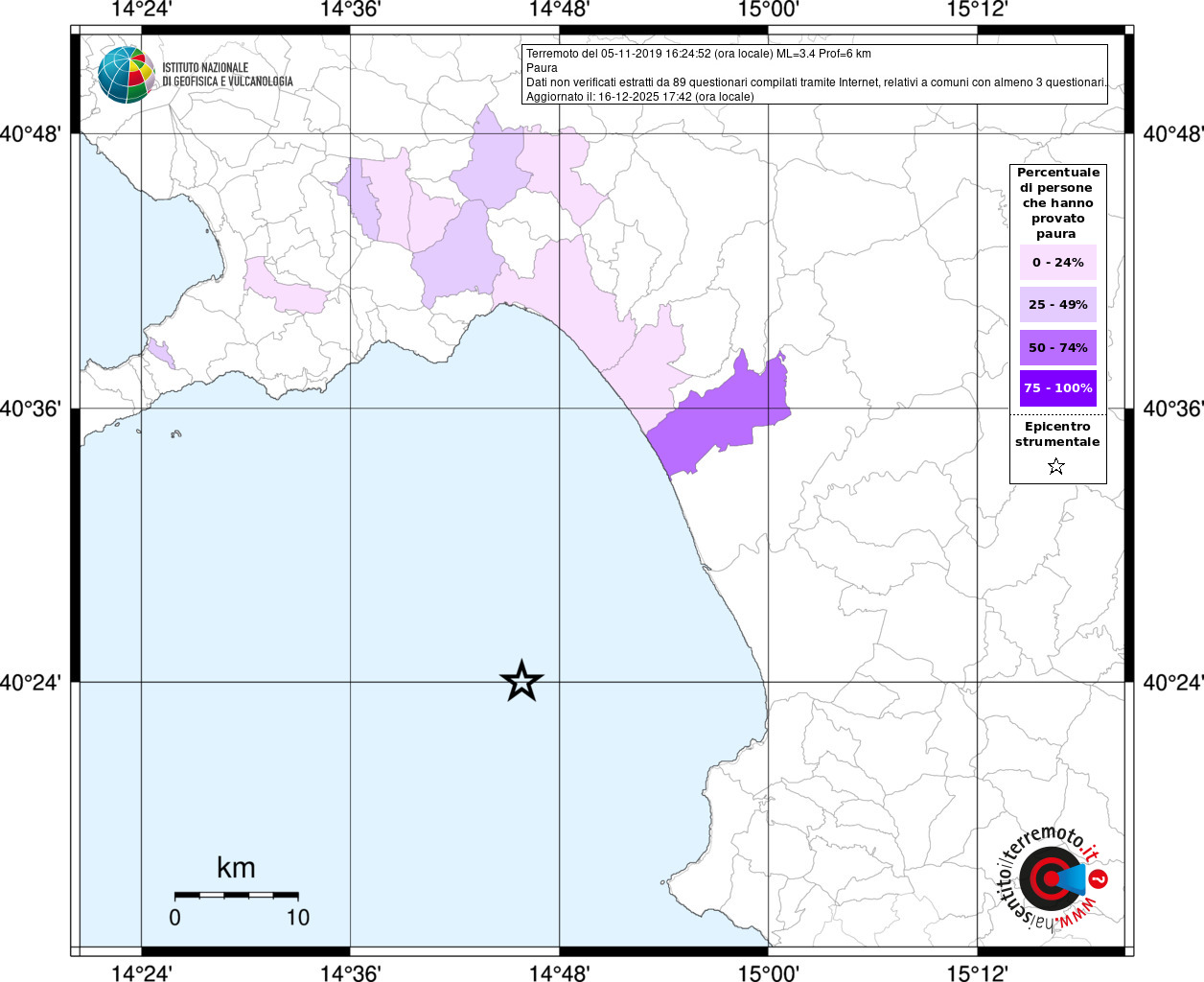Click the bottom 14°48' longitude label

(x=559, y=972)
